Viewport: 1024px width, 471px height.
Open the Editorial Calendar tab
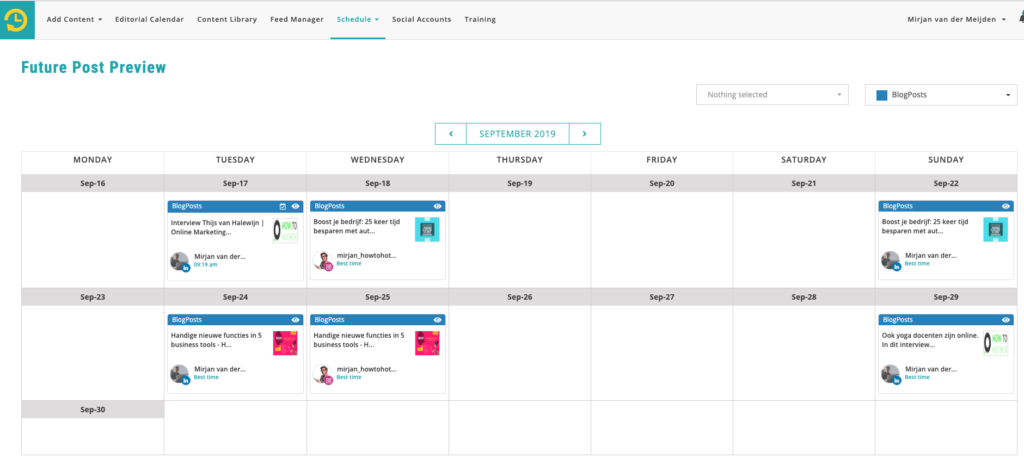coord(149,19)
